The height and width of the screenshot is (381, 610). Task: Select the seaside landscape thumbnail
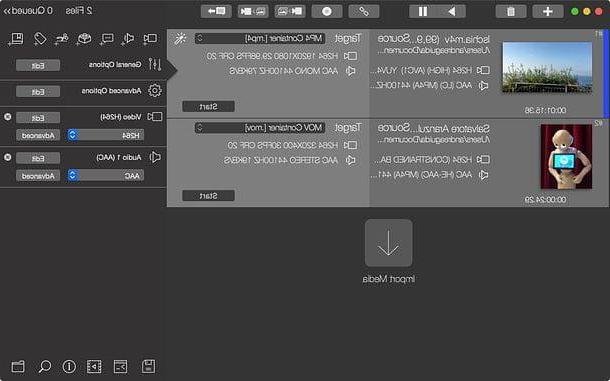[547, 67]
